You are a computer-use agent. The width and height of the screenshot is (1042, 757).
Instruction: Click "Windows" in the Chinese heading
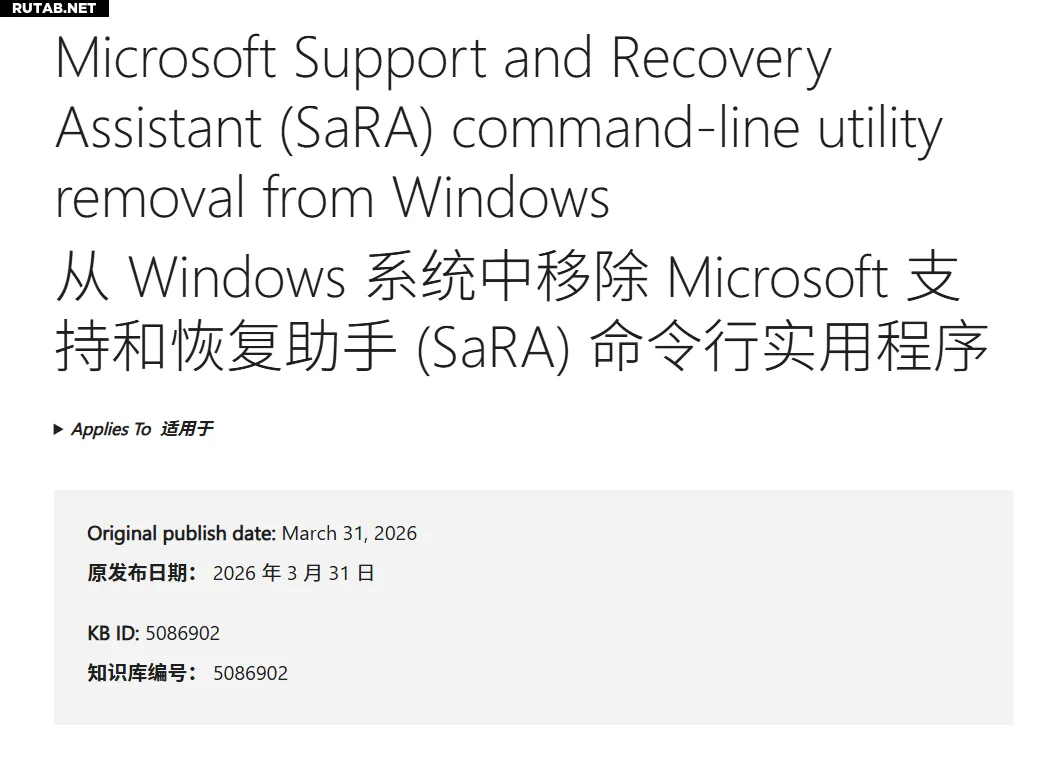[238, 277]
